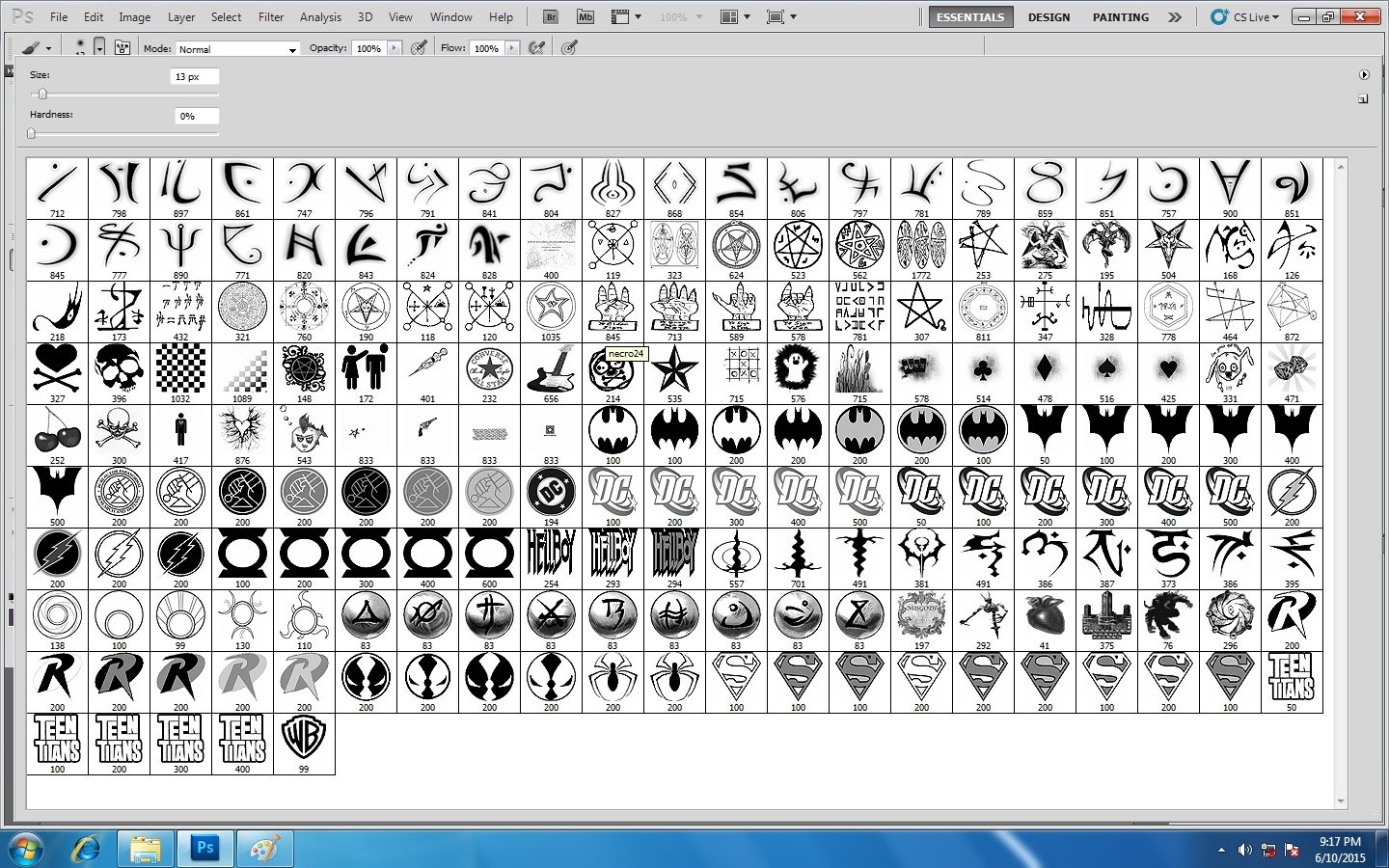Toggle tablet pressure controls opacity
1389x868 pixels.
pyautogui.click(x=419, y=47)
